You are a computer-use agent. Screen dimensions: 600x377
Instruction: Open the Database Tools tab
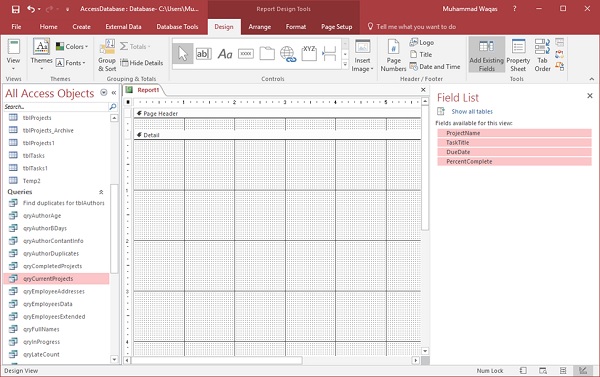point(177,27)
